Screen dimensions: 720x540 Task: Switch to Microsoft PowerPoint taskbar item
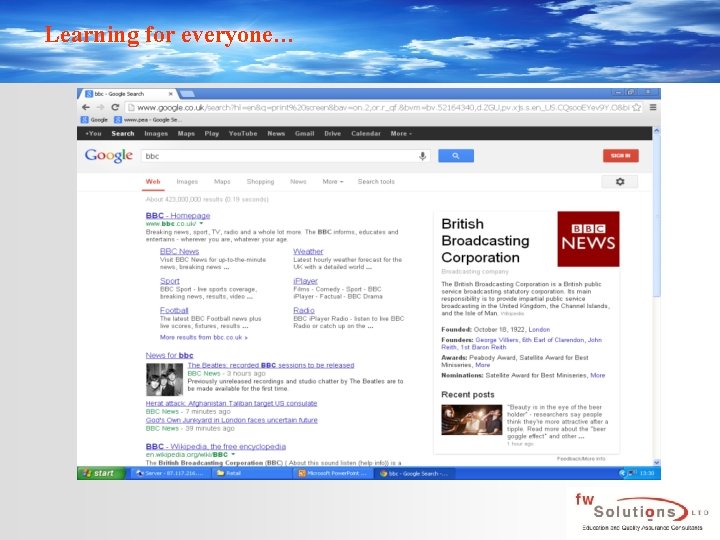(333, 473)
